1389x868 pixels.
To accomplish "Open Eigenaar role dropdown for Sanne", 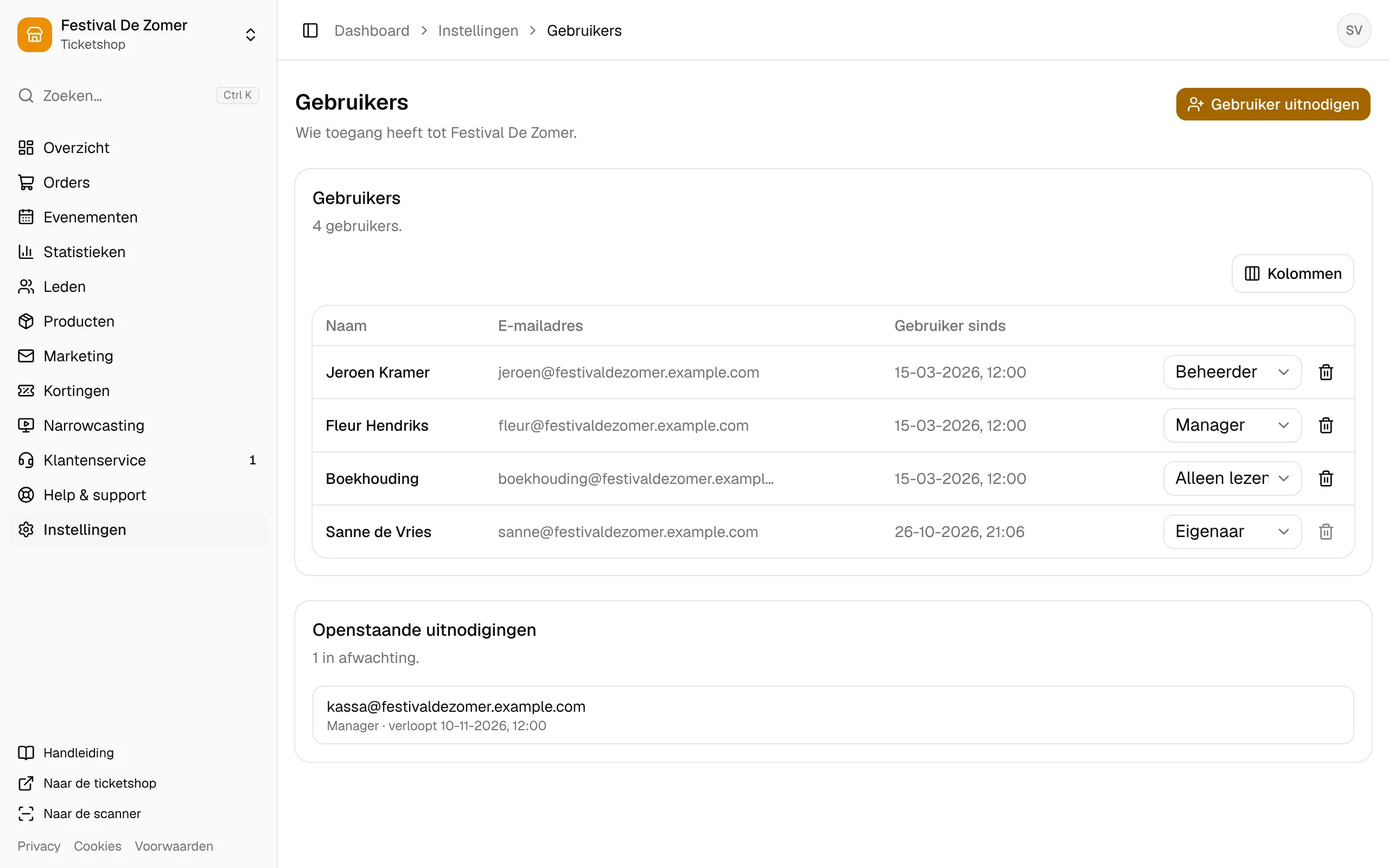I will 1232,532.
